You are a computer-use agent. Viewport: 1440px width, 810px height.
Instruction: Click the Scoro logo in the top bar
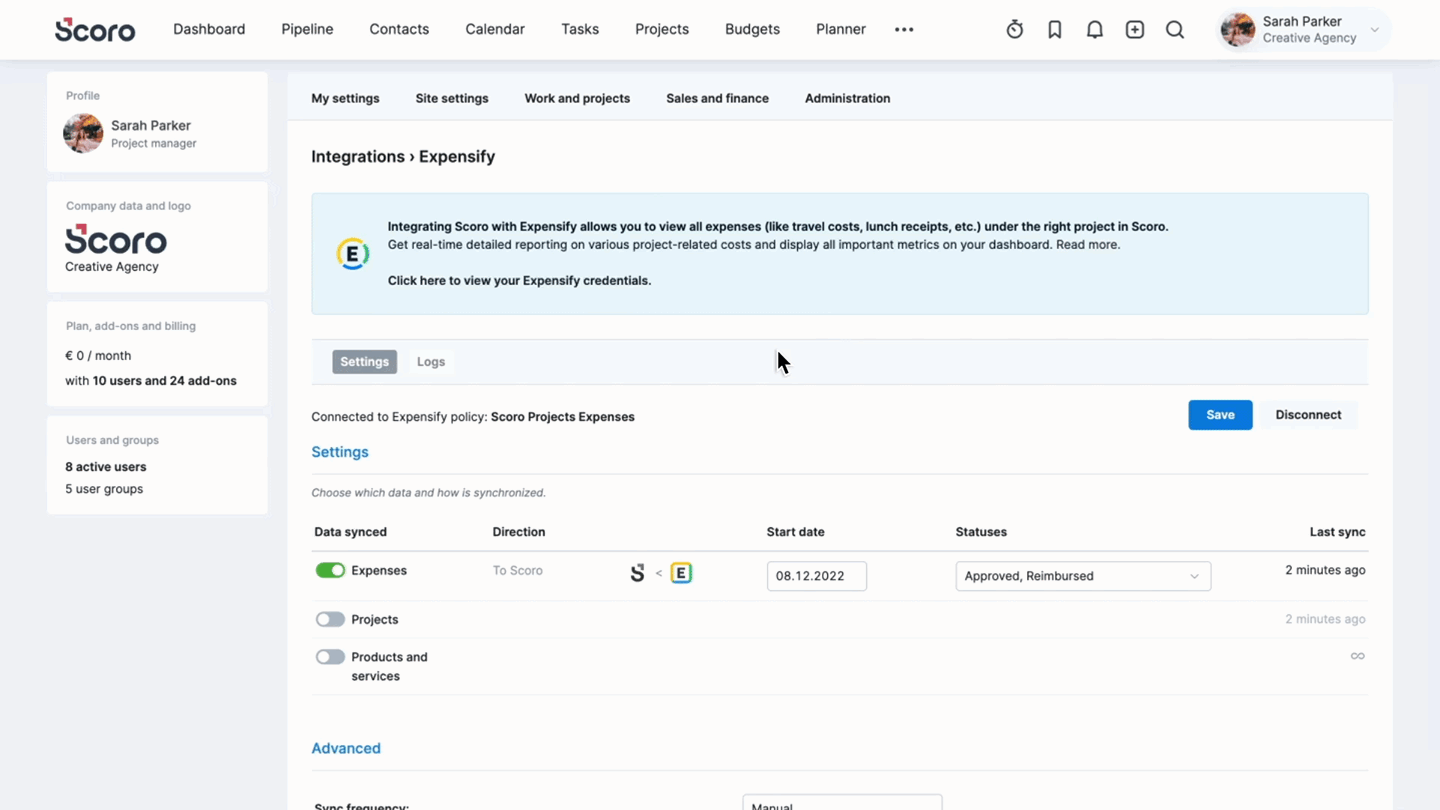(95, 30)
